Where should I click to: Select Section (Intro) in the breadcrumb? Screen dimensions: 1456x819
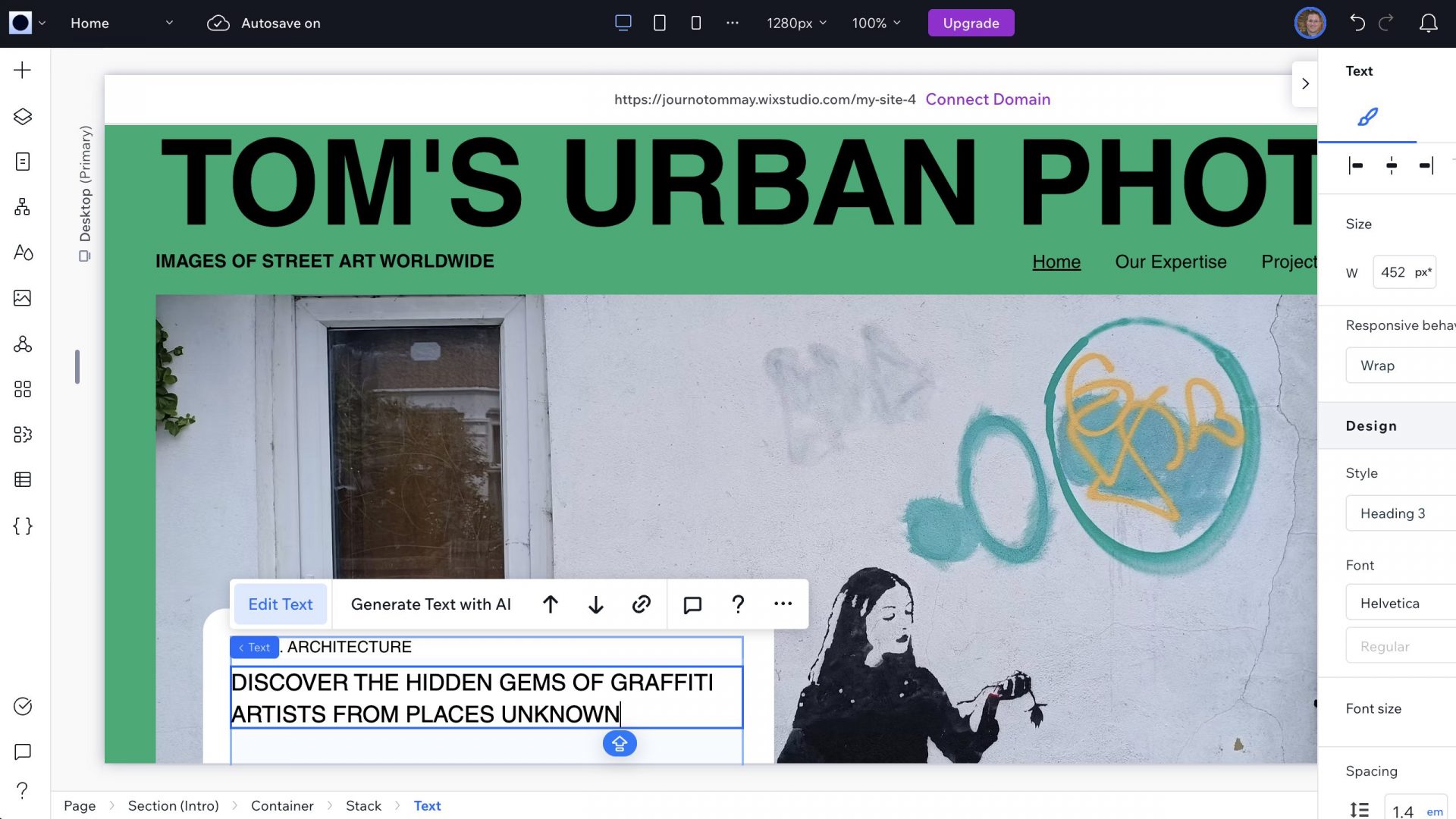(x=173, y=805)
